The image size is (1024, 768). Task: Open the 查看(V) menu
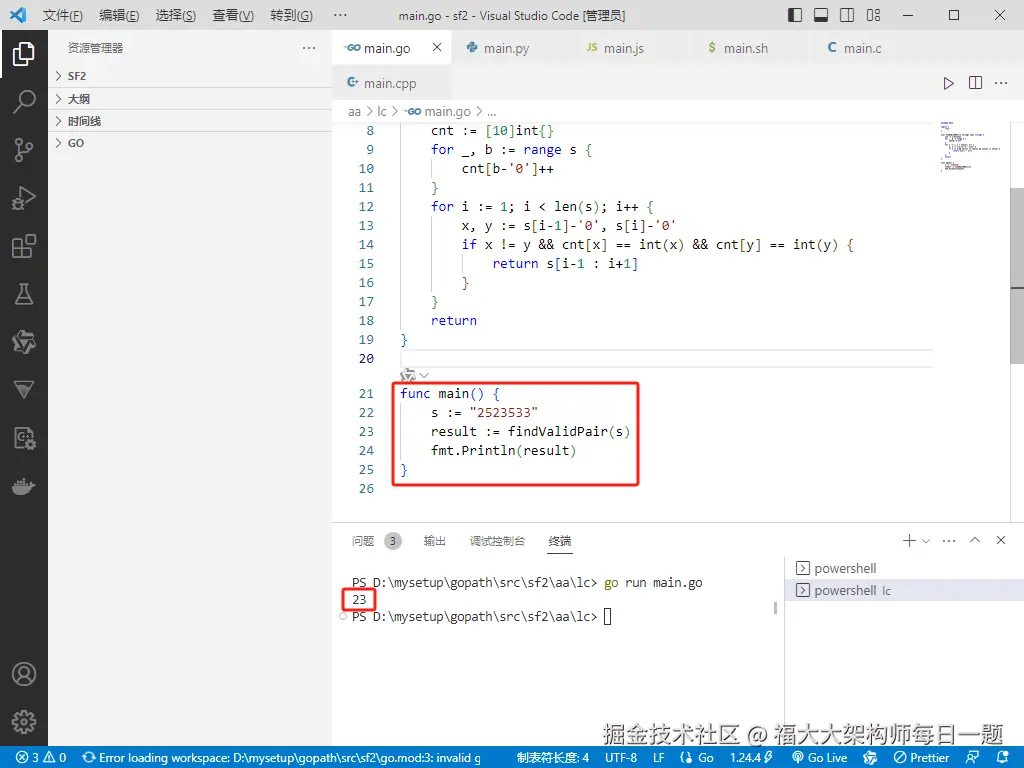[x=233, y=15]
